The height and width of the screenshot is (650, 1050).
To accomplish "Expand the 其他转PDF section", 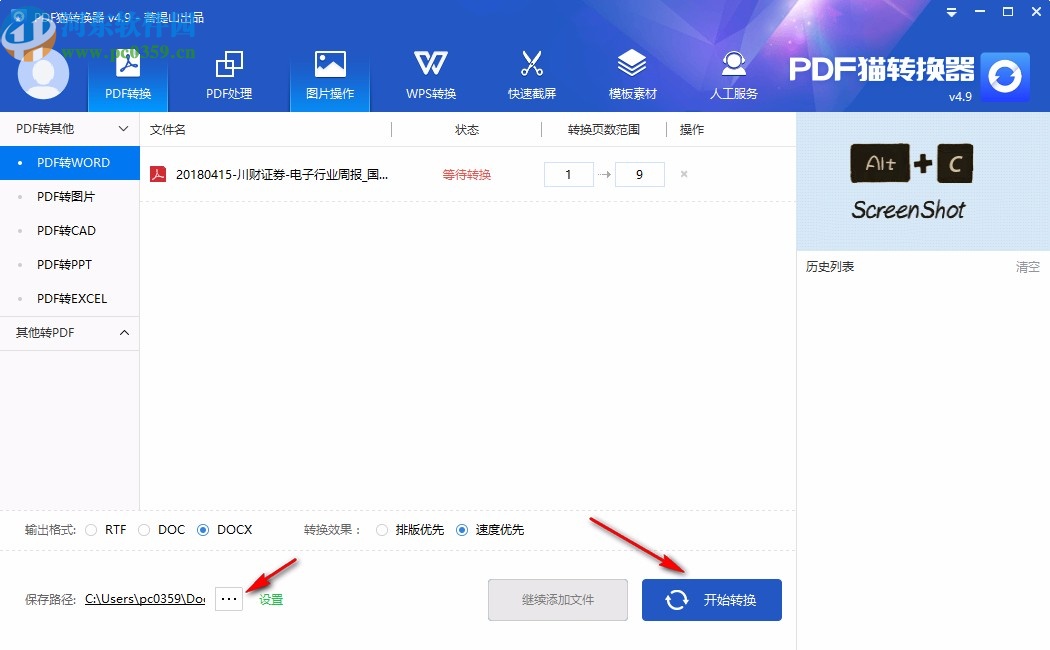I will pyautogui.click(x=70, y=333).
